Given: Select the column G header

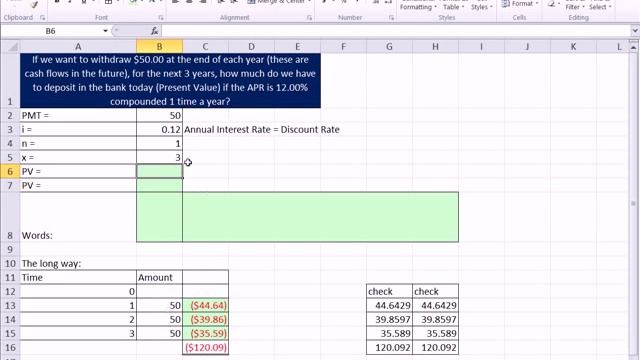Looking at the screenshot, I should coord(389,47).
